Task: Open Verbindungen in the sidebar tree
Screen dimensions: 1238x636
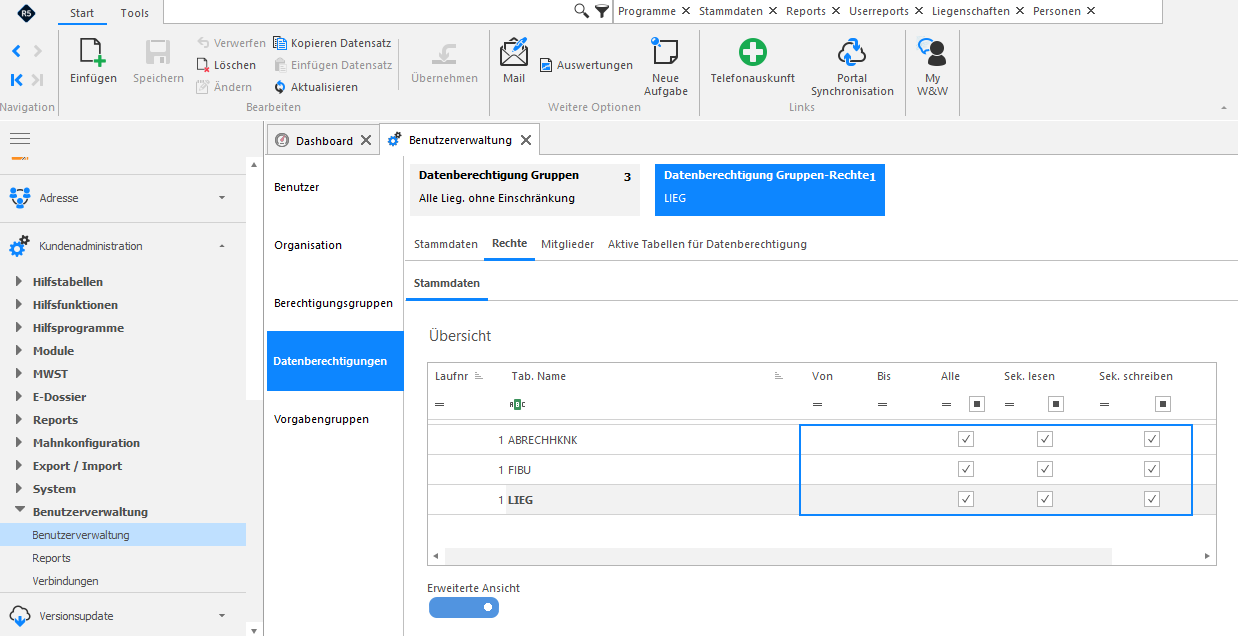Action: coord(66,581)
